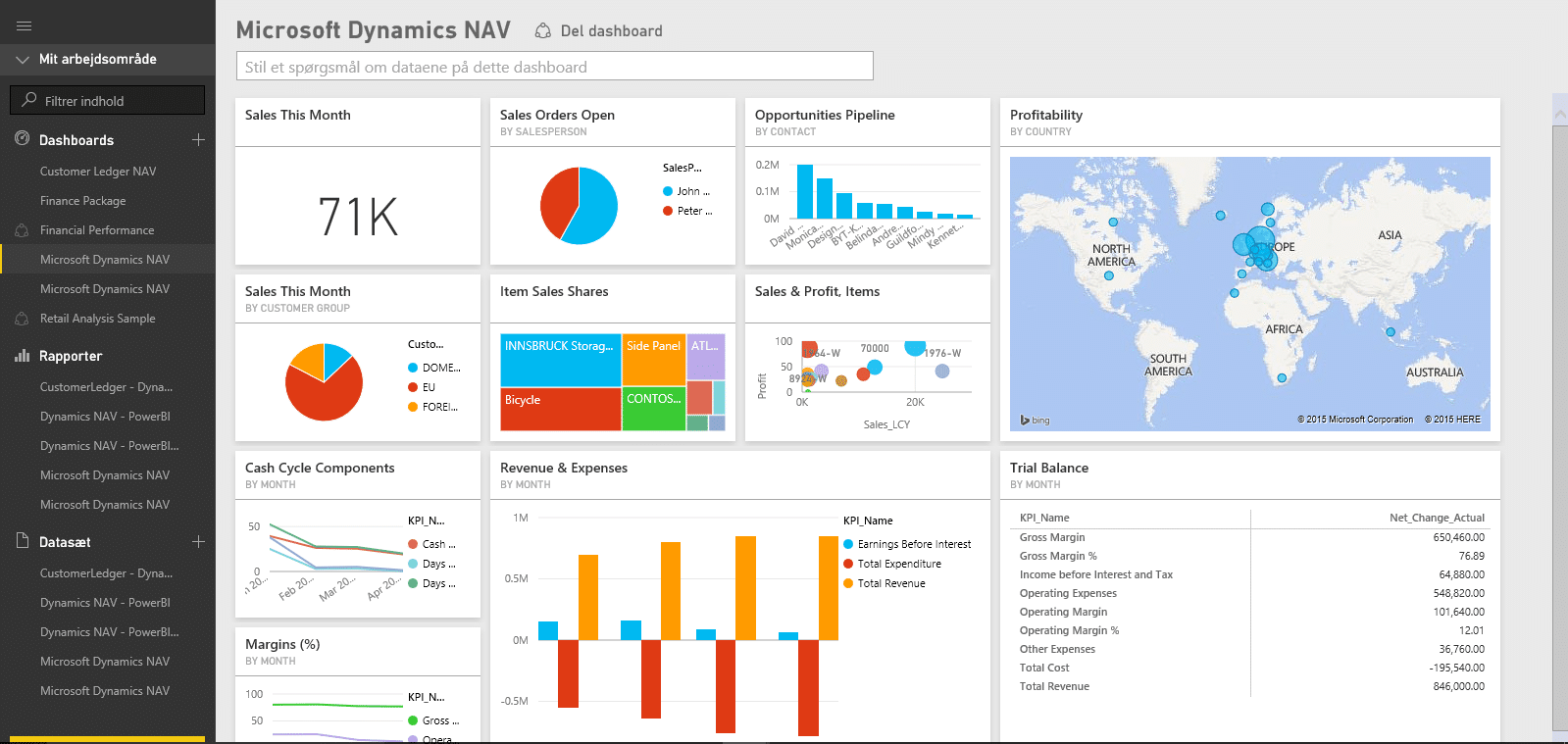Collapse Mit arbejdsområde chevron
1568x744 pixels.
click(x=23, y=60)
